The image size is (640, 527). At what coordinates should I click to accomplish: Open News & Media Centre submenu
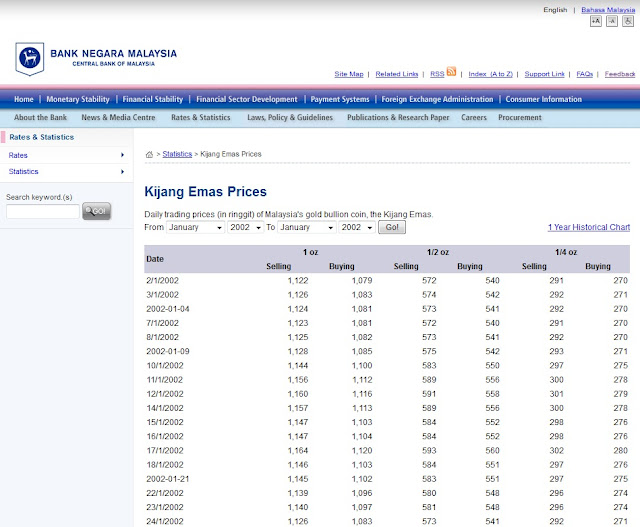[118, 118]
